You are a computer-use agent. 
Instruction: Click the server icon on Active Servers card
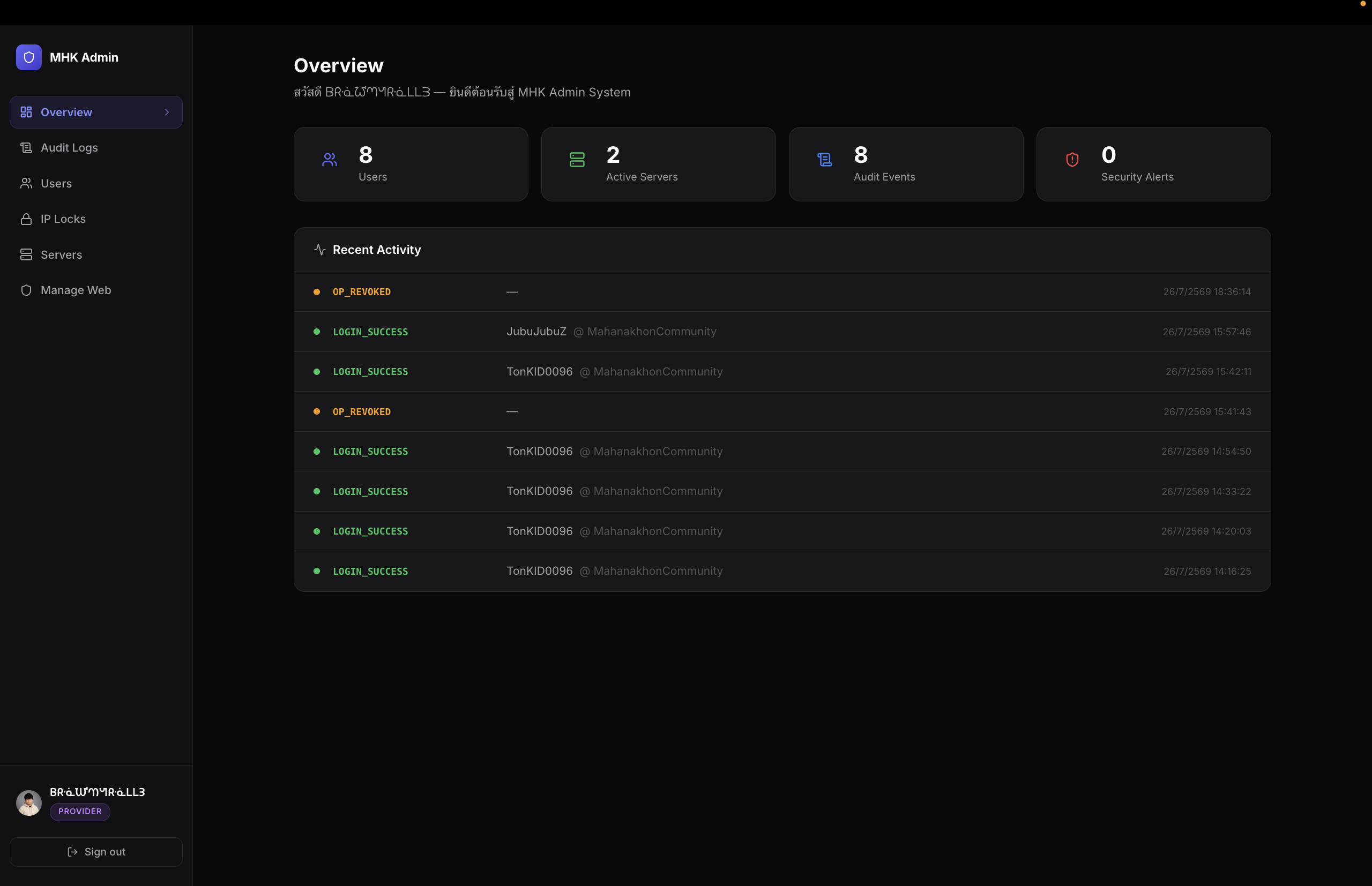(x=577, y=160)
